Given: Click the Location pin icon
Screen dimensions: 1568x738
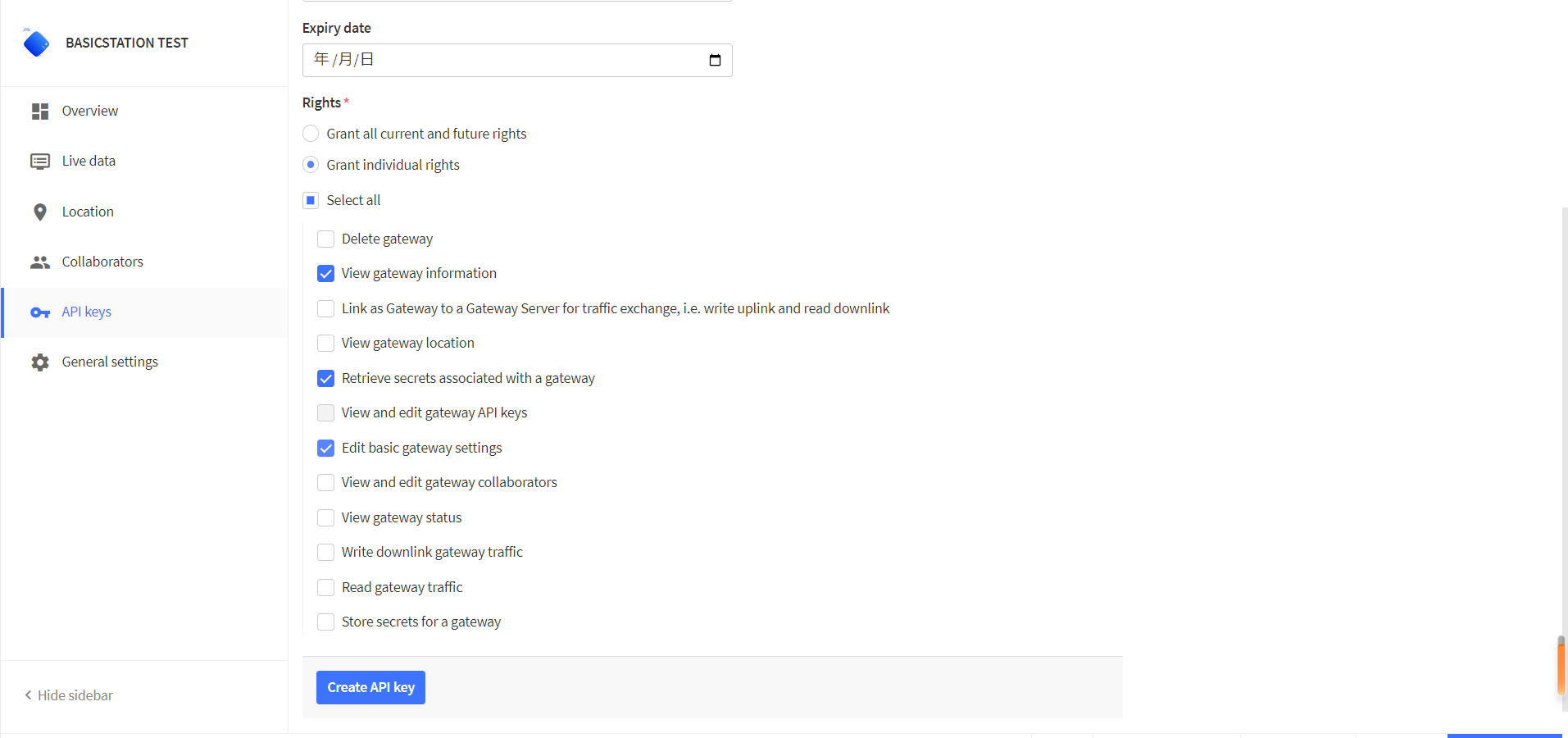Looking at the screenshot, I should (39, 212).
